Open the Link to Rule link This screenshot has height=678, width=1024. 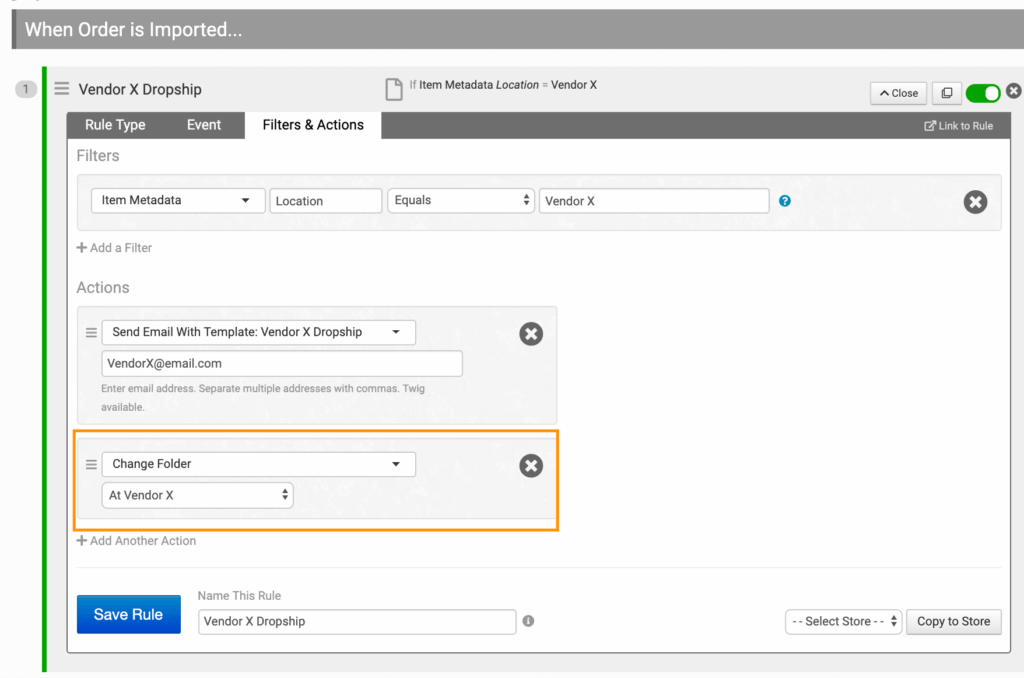coord(958,126)
